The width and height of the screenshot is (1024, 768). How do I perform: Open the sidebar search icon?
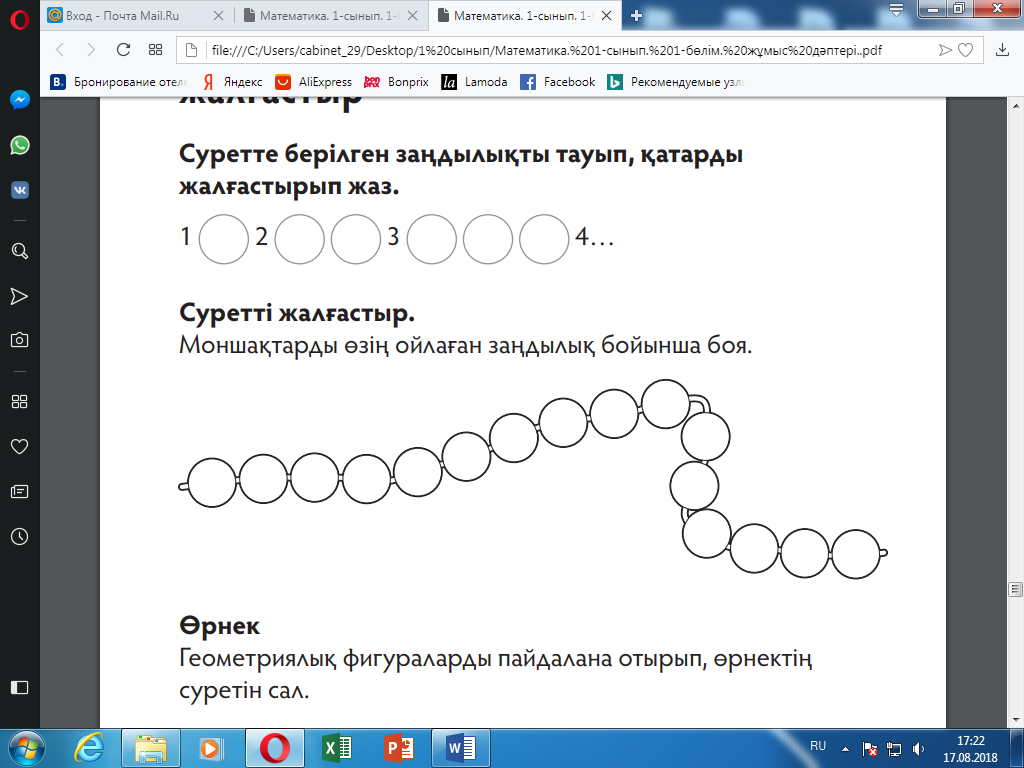tap(20, 251)
